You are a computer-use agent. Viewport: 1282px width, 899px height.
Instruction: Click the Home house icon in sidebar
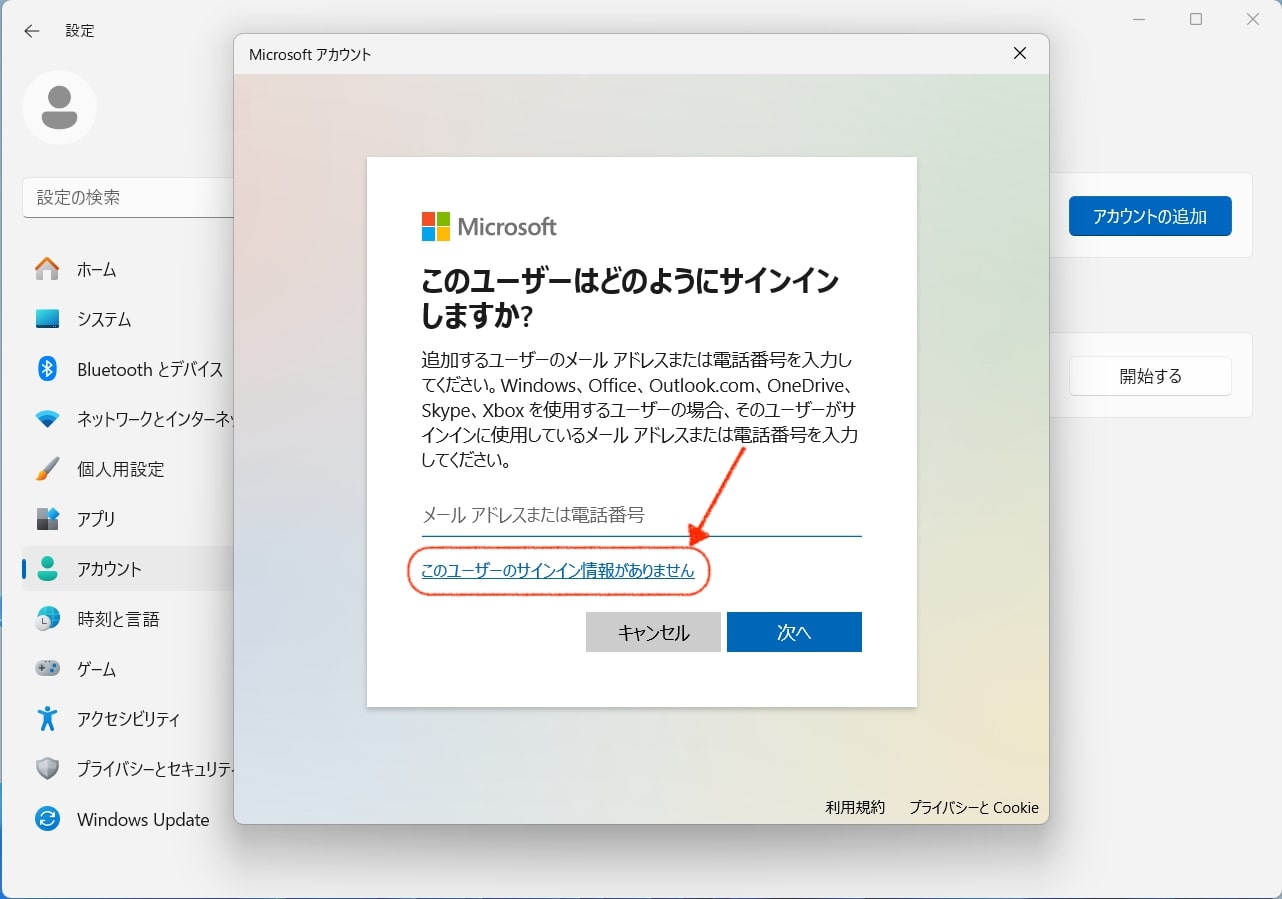(47, 269)
